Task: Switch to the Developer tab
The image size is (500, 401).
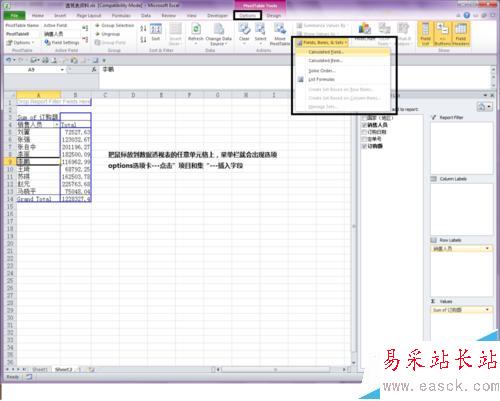Action: [x=217, y=16]
